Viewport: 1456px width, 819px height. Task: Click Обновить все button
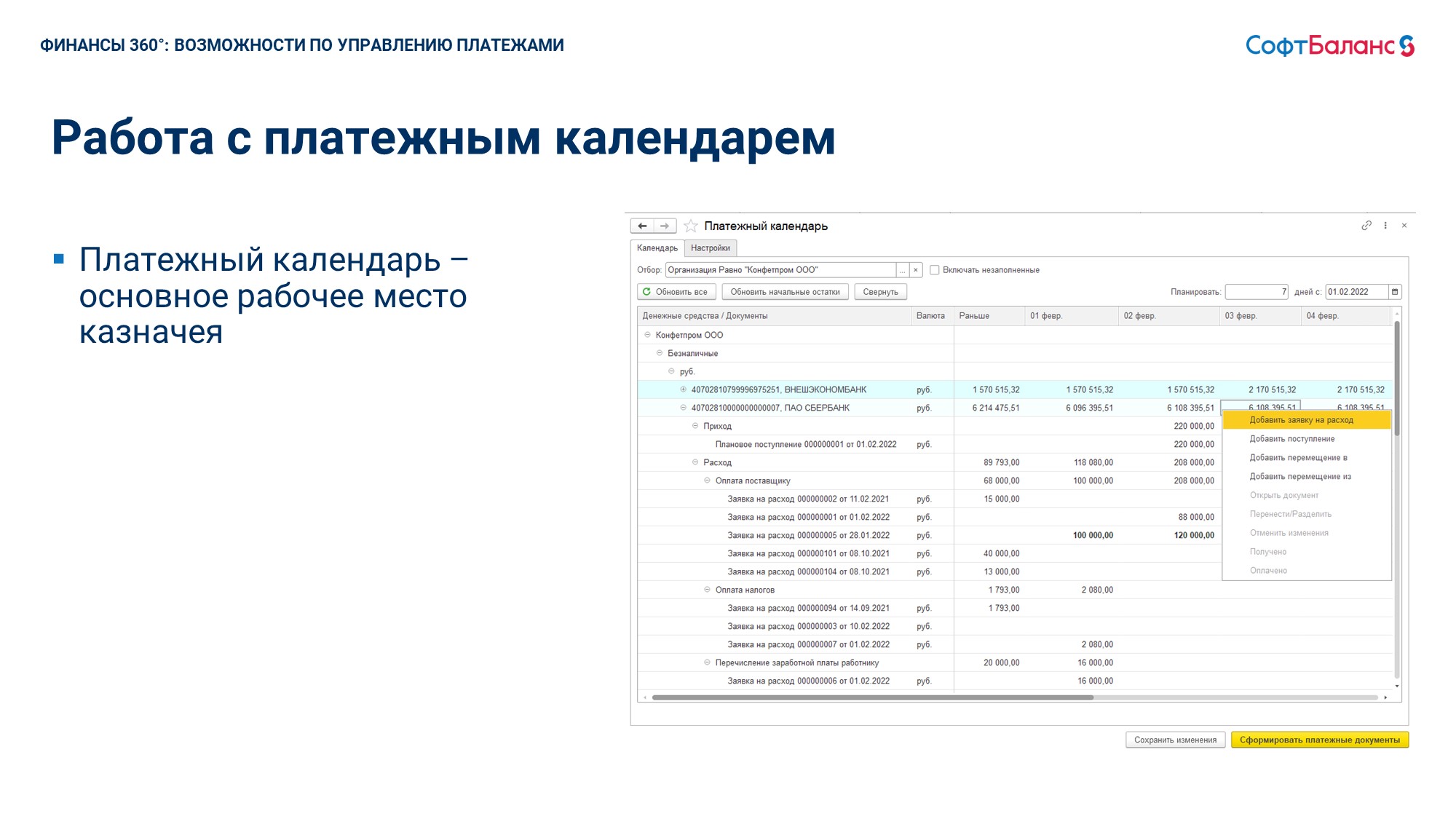tap(676, 292)
